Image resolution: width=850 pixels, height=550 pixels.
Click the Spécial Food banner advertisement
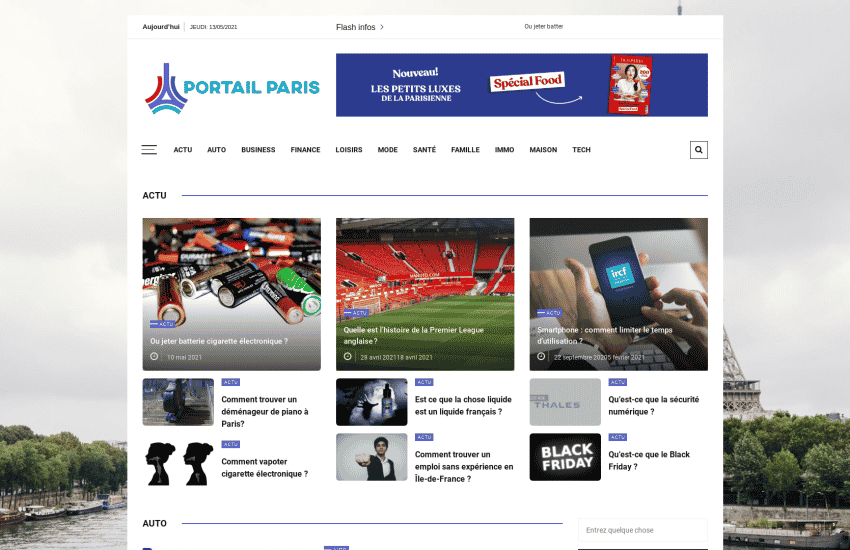[x=521, y=85]
